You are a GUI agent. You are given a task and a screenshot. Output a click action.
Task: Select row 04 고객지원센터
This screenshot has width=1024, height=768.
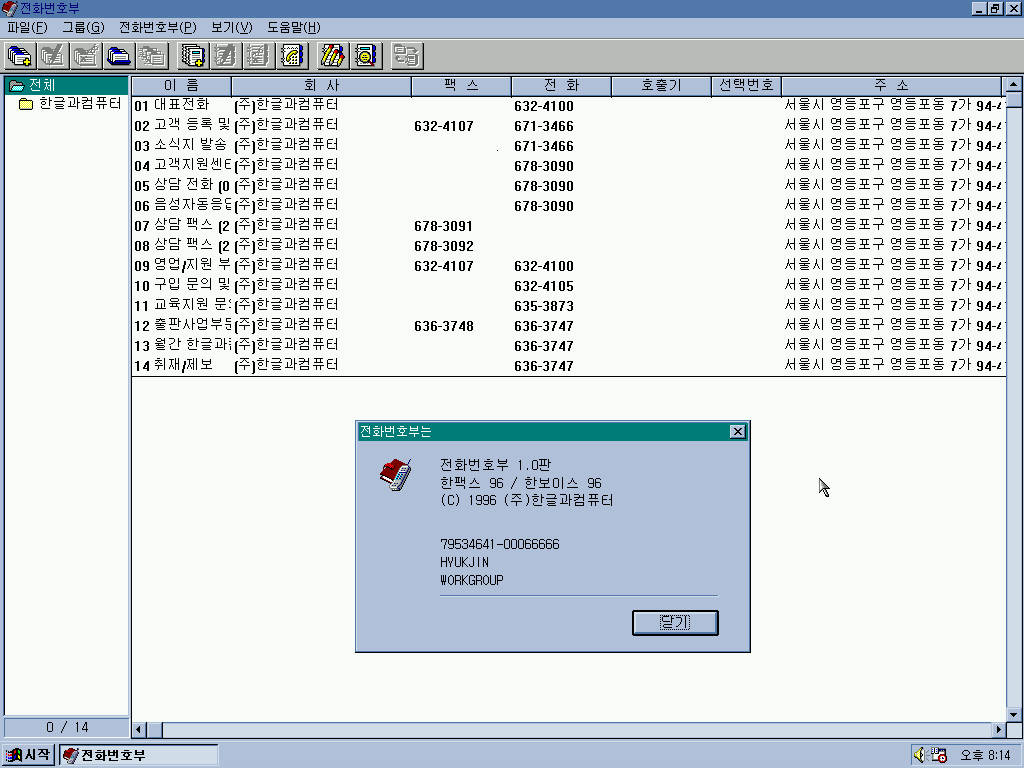pos(568,165)
